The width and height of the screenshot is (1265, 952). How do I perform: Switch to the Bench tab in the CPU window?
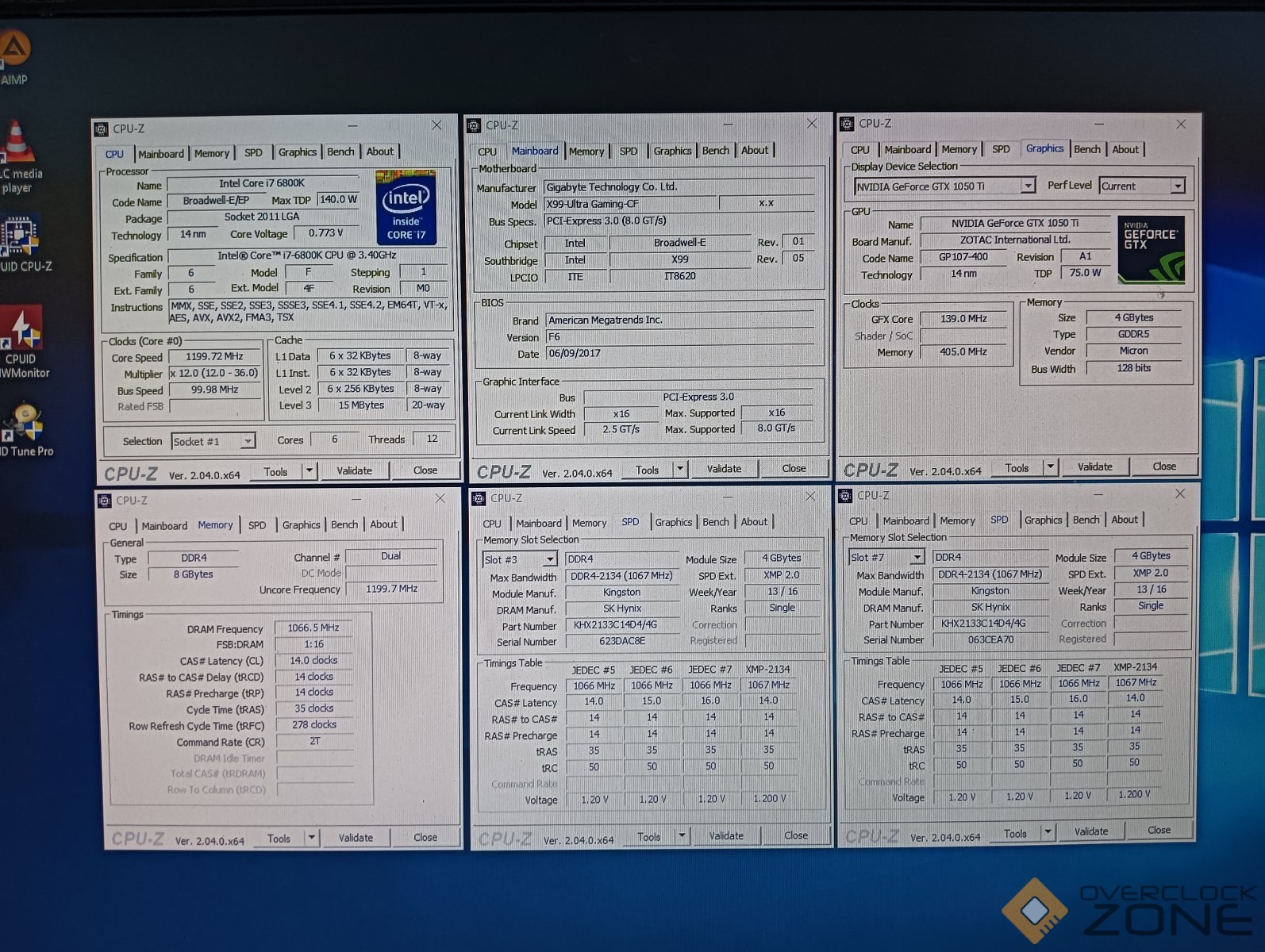coord(340,152)
